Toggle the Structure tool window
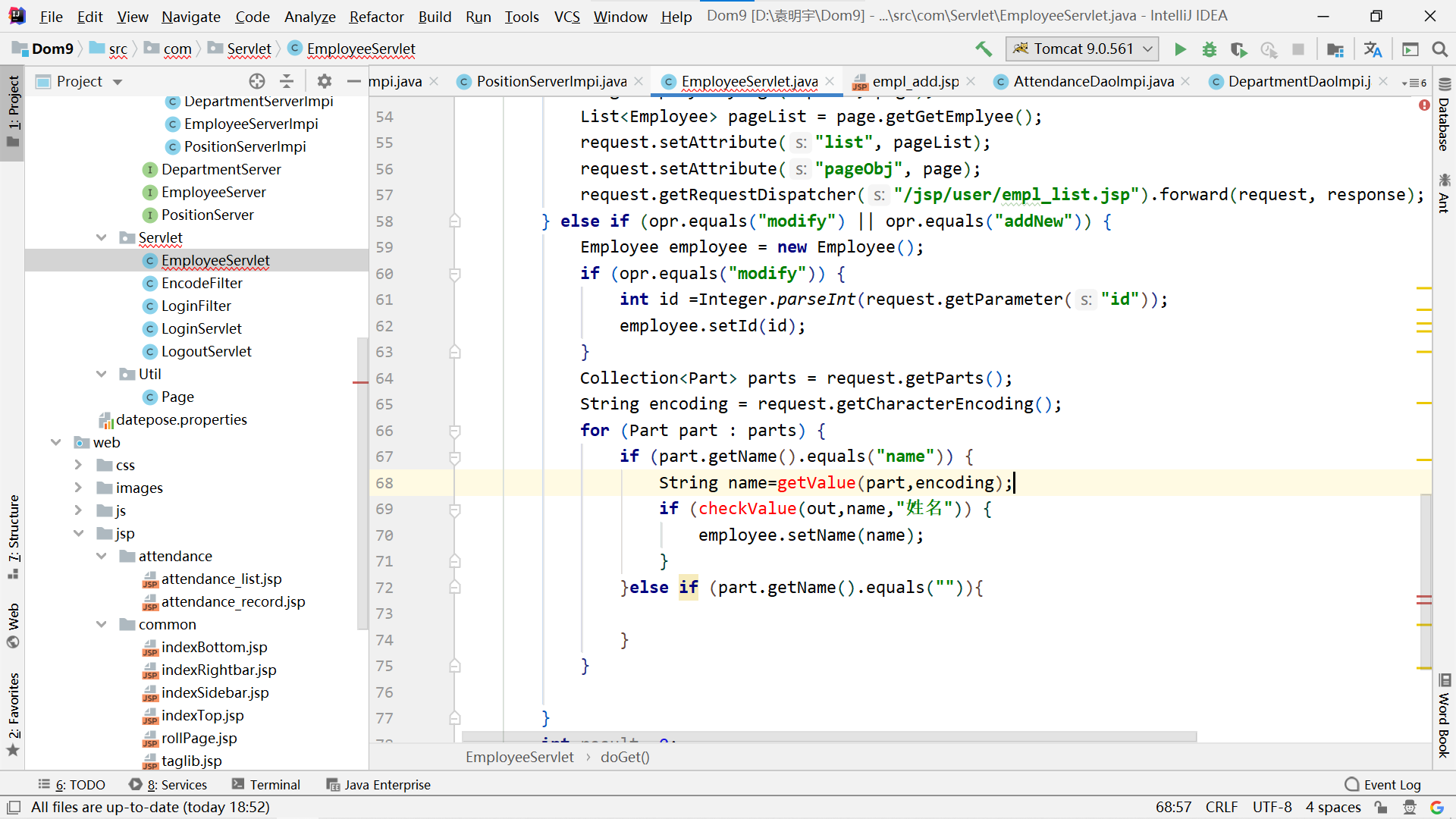This screenshot has height=819, width=1456. (14, 535)
